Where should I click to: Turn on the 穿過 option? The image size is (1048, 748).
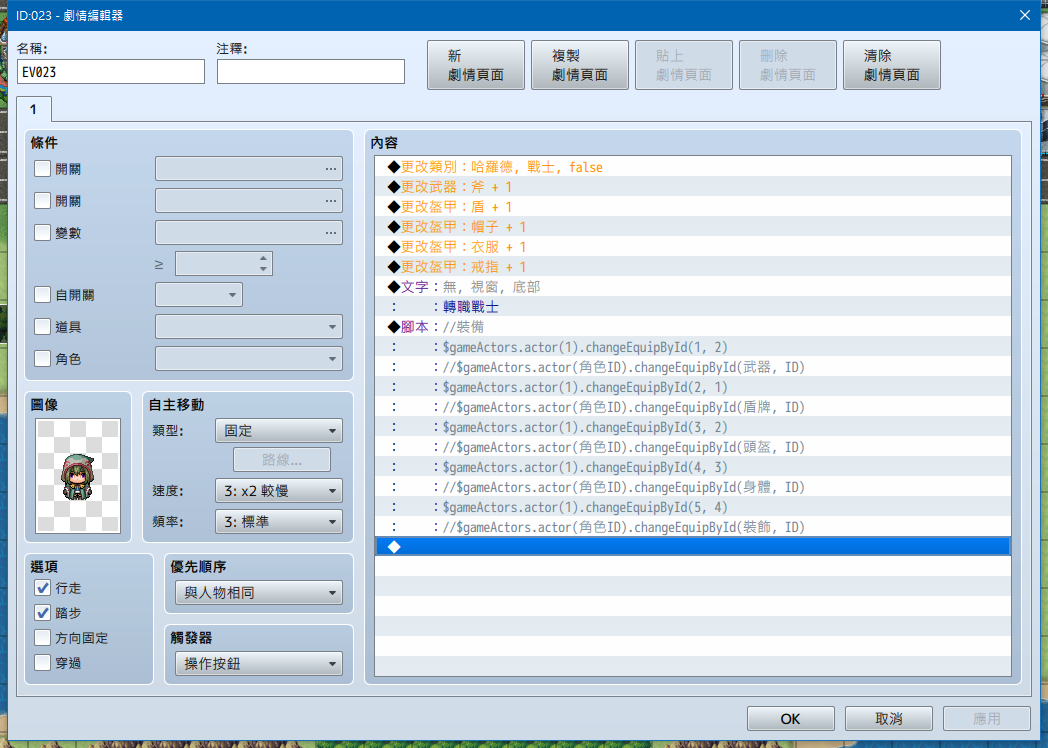[42, 662]
